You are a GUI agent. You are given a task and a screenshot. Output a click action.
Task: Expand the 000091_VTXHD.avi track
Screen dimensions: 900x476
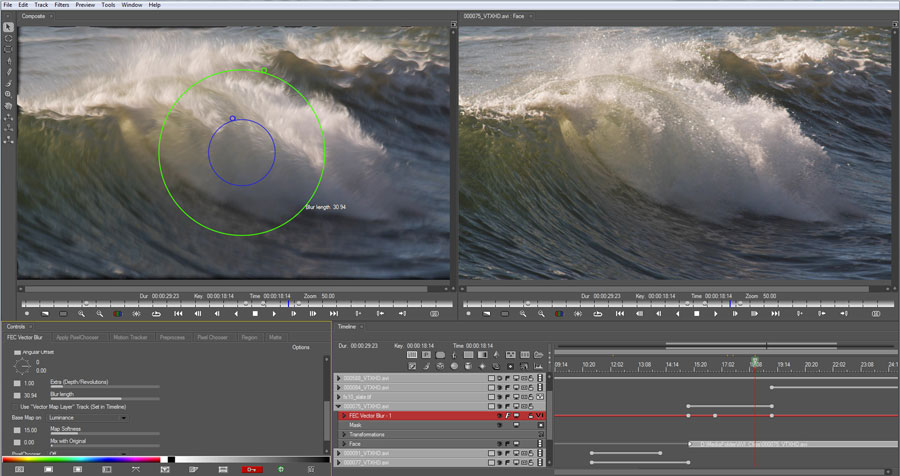point(339,454)
